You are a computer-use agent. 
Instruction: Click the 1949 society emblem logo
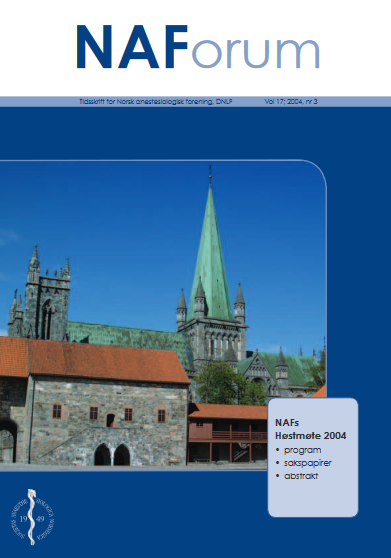tap(32, 517)
